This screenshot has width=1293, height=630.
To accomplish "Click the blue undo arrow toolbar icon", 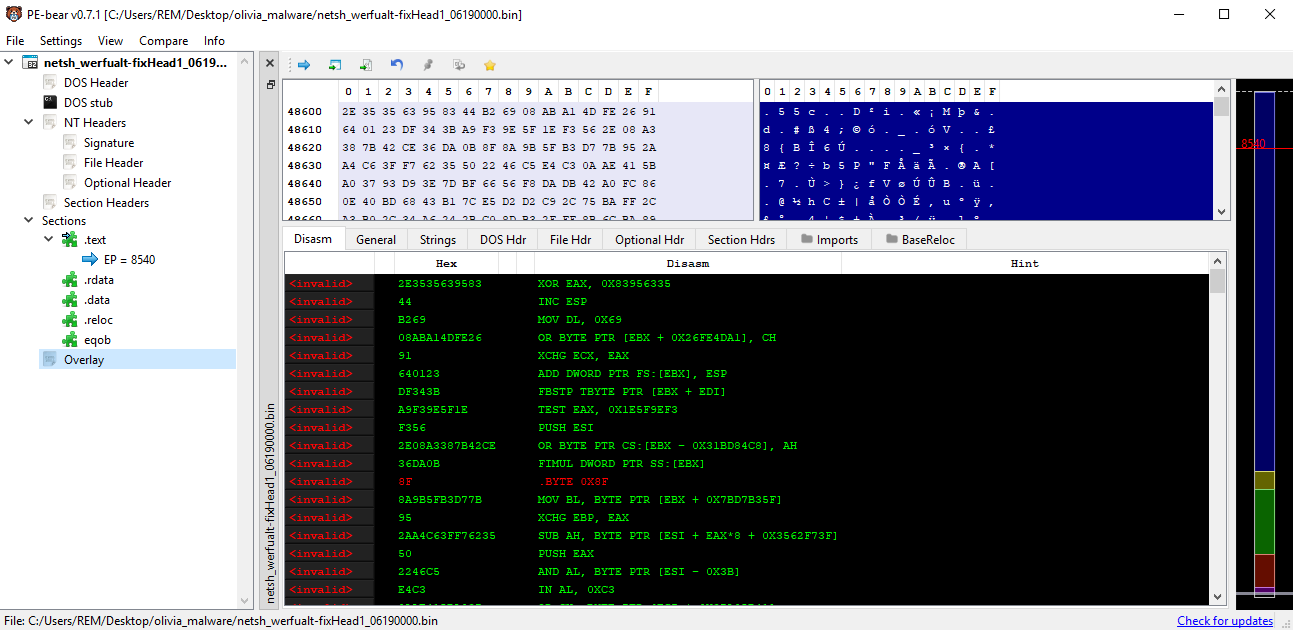I will coord(397,65).
